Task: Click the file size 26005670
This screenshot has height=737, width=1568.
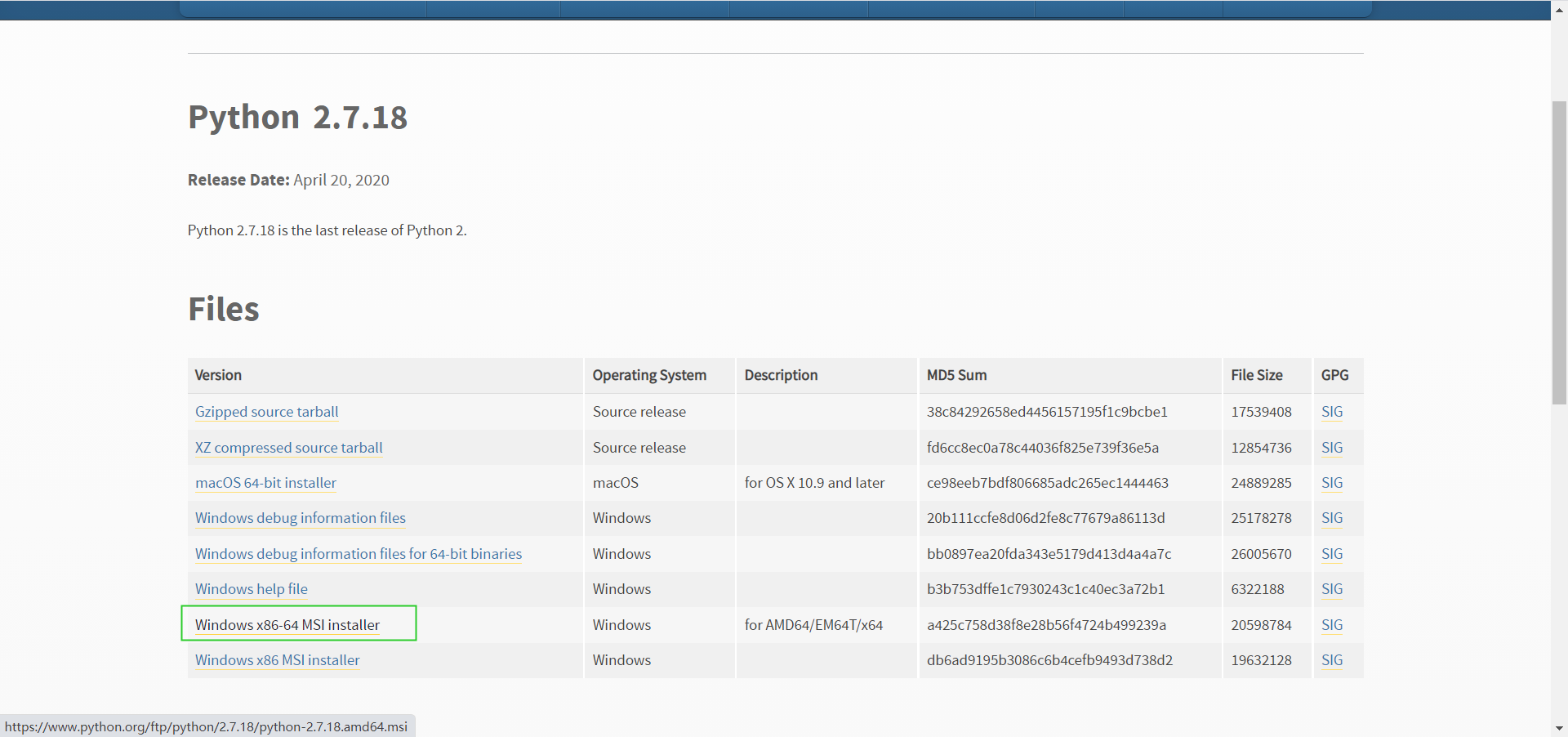Action: pos(1262,554)
